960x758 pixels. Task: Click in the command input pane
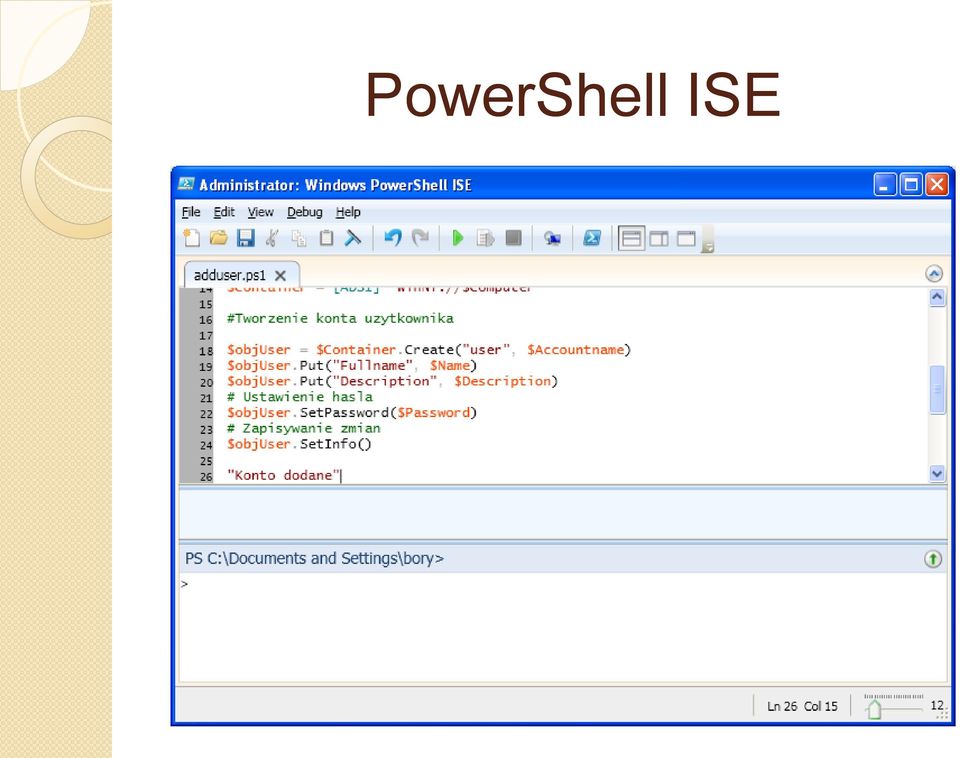(562, 628)
